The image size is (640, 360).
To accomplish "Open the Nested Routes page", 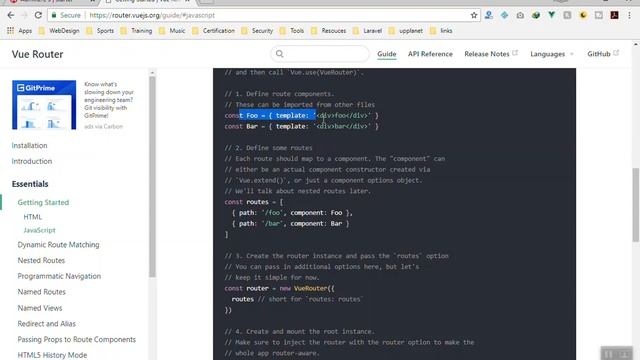I will [41, 260].
